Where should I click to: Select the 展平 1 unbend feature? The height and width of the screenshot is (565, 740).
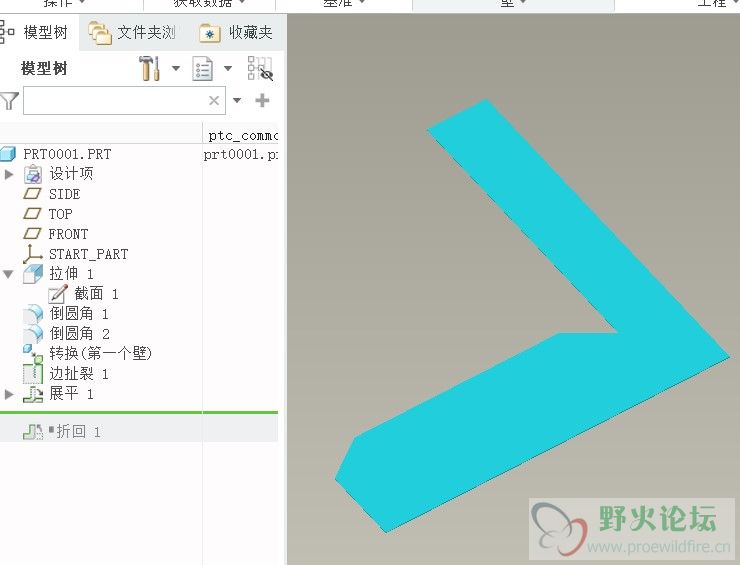pos(71,394)
